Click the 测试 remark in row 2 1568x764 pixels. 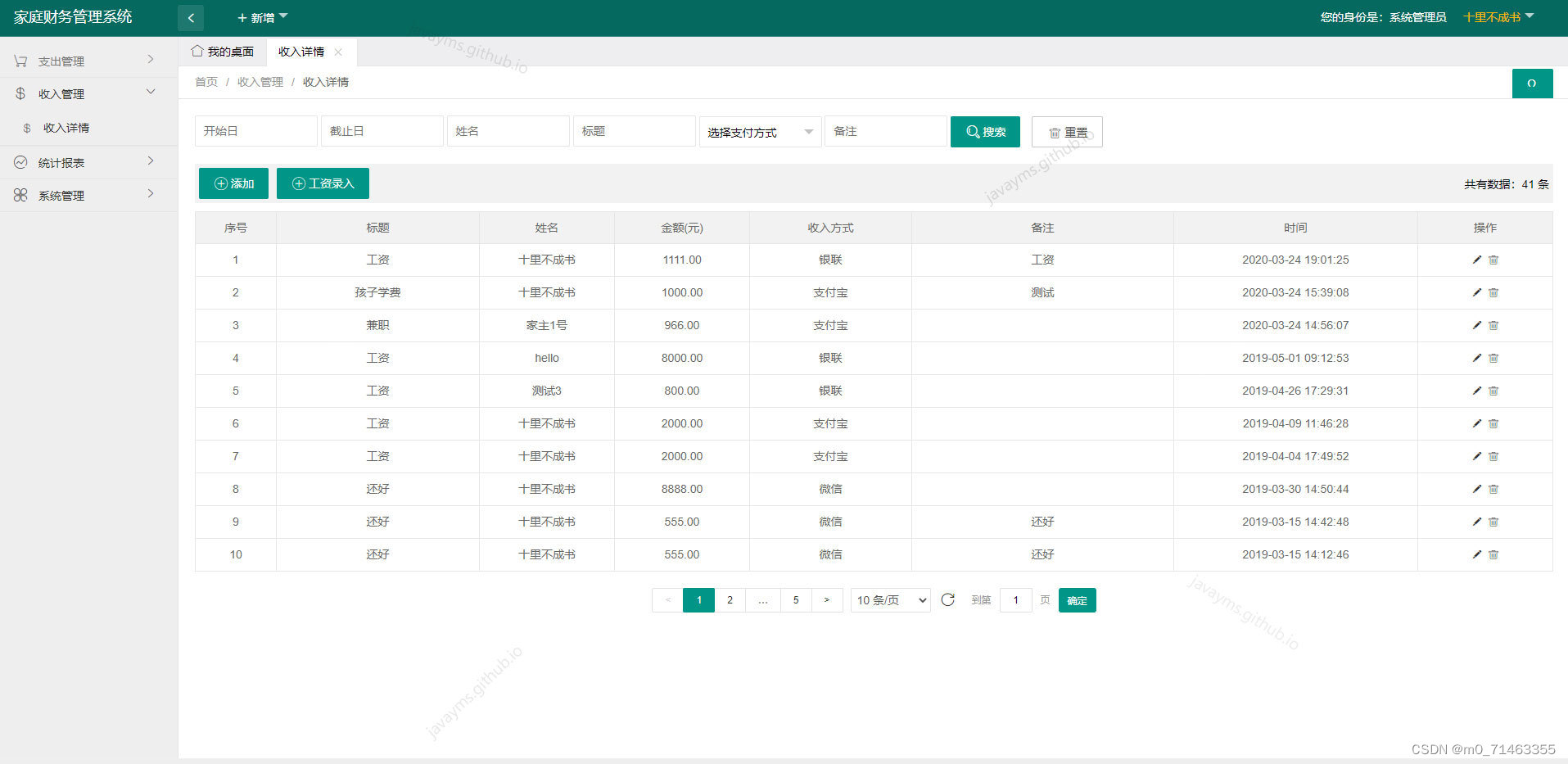(1042, 292)
